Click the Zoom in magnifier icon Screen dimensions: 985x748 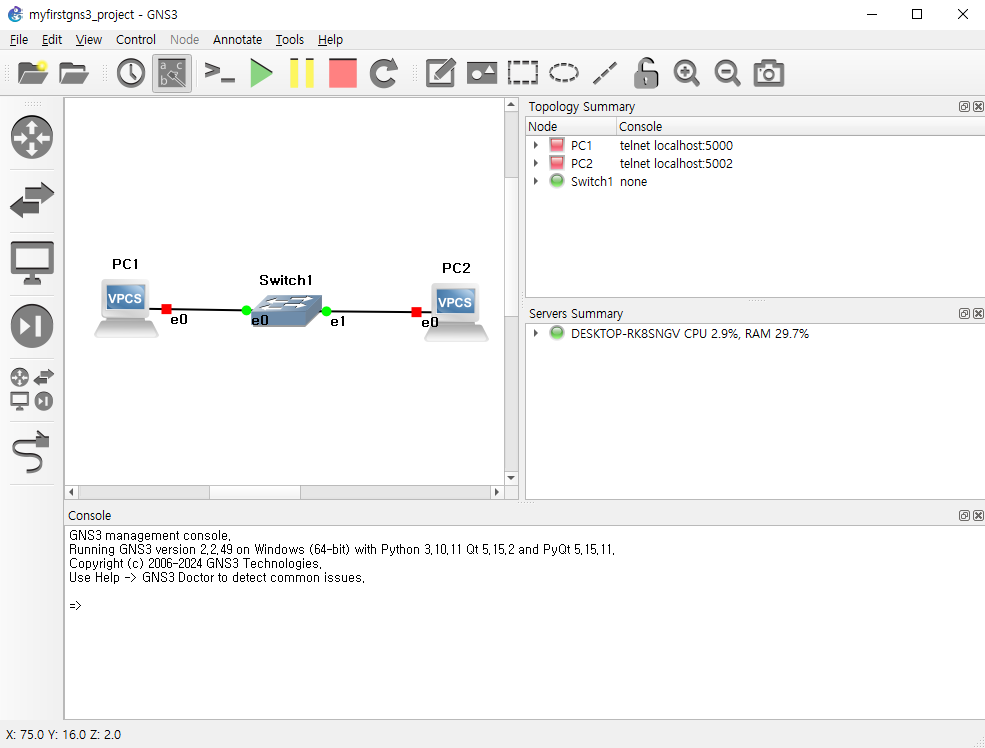(687, 73)
